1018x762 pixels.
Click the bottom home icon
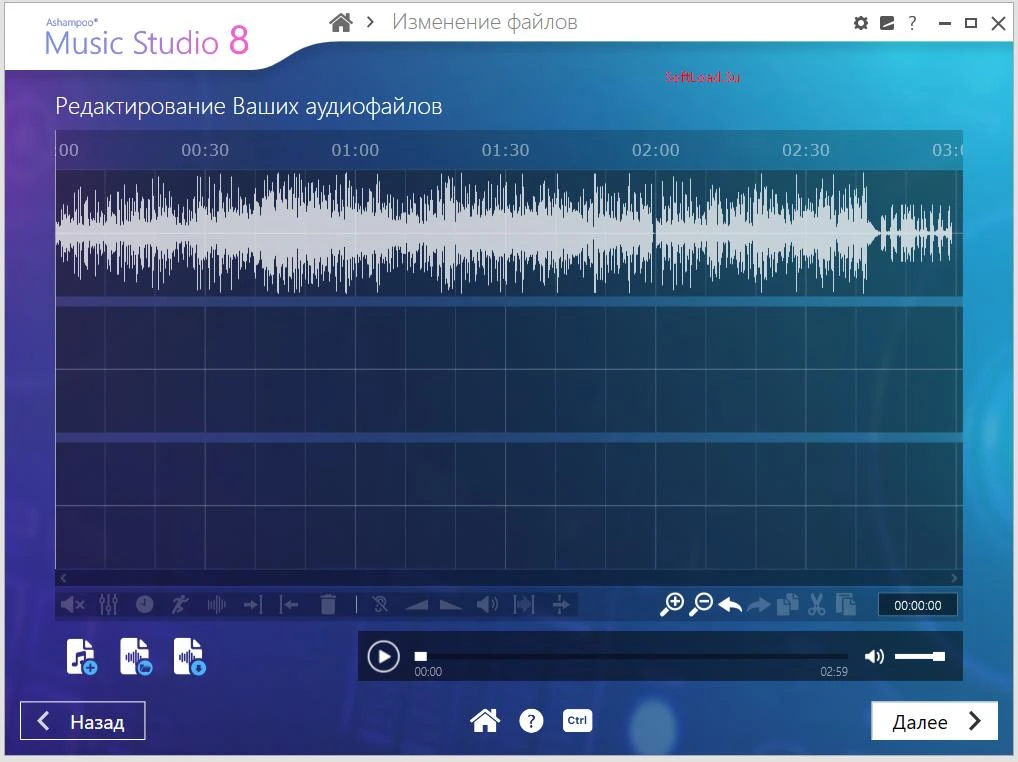(485, 720)
